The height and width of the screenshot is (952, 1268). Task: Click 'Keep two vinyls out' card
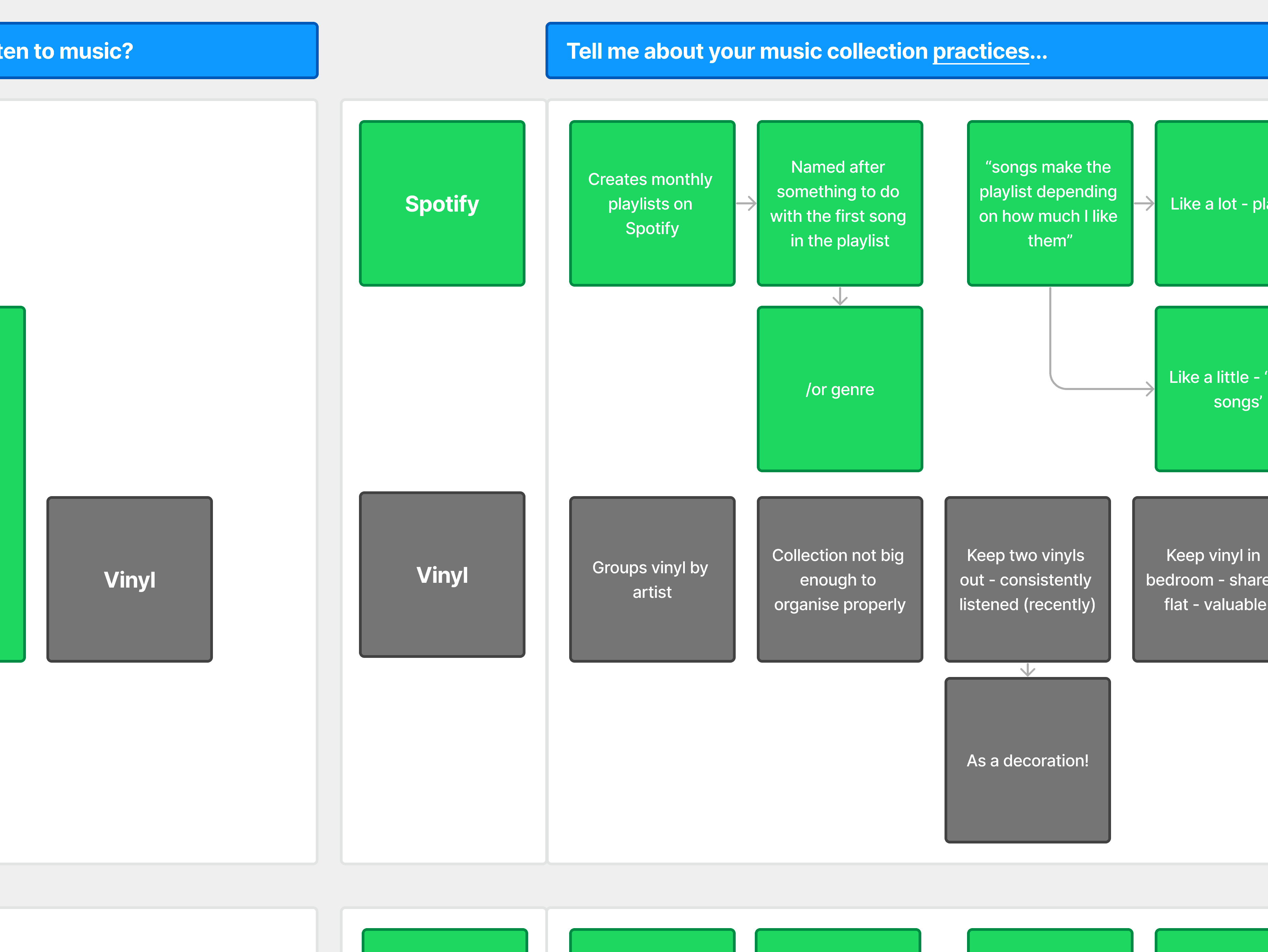1027,579
